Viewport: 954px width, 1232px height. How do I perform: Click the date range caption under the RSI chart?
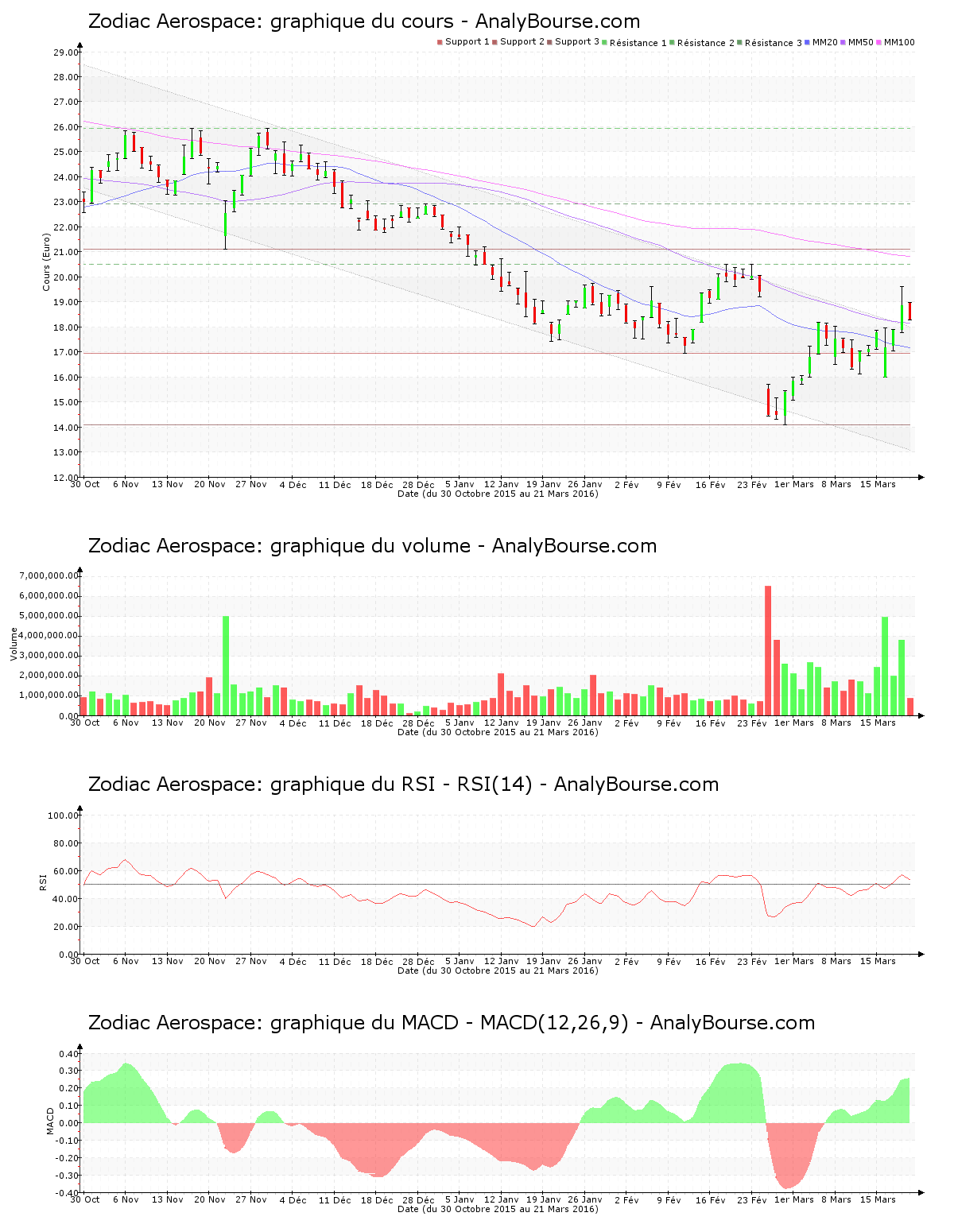pyautogui.click(x=498, y=970)
